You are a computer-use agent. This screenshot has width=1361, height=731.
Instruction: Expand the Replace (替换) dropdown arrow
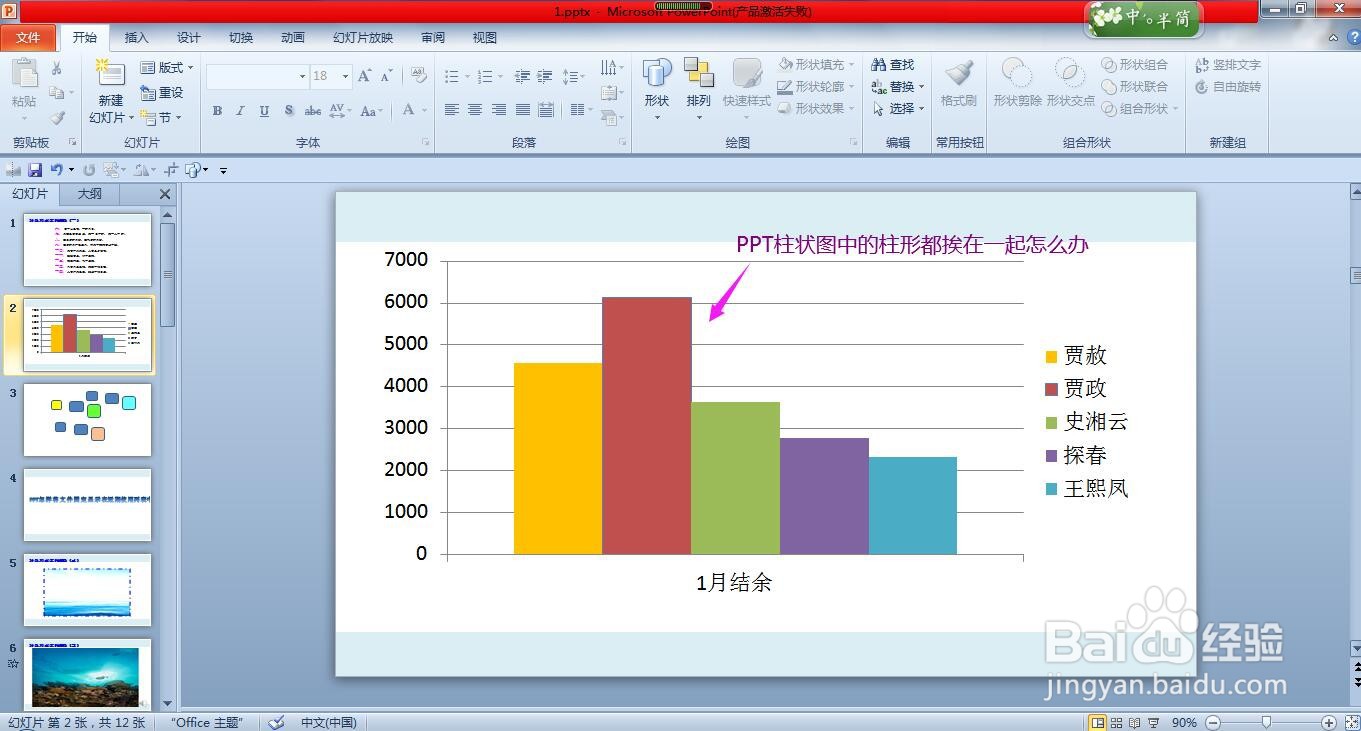pyautogui.click(x=920, y=86)
